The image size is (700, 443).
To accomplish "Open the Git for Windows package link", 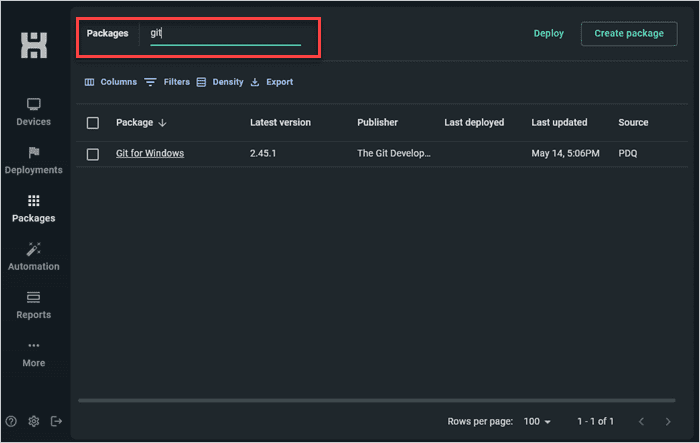I will (150, 153).
